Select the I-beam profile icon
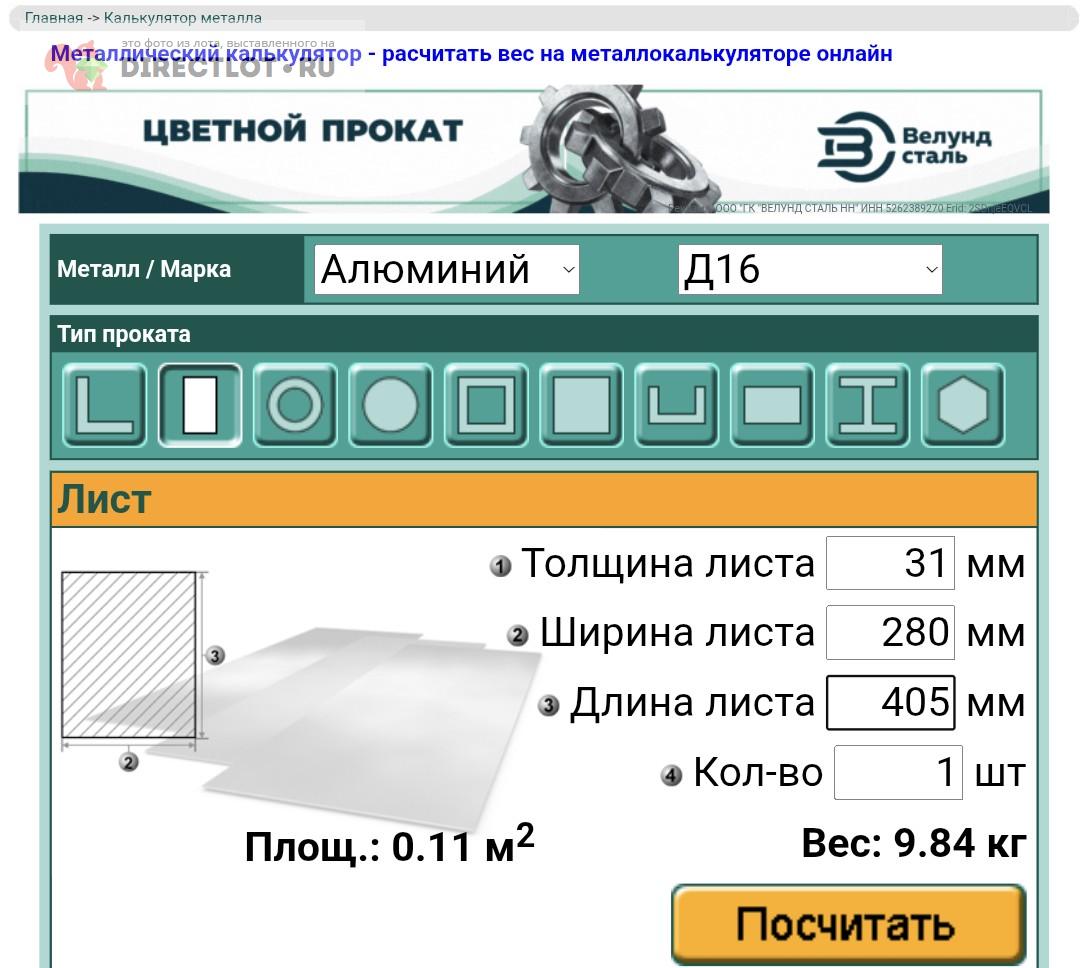1080x968 pixels. (x=867, y=405)
